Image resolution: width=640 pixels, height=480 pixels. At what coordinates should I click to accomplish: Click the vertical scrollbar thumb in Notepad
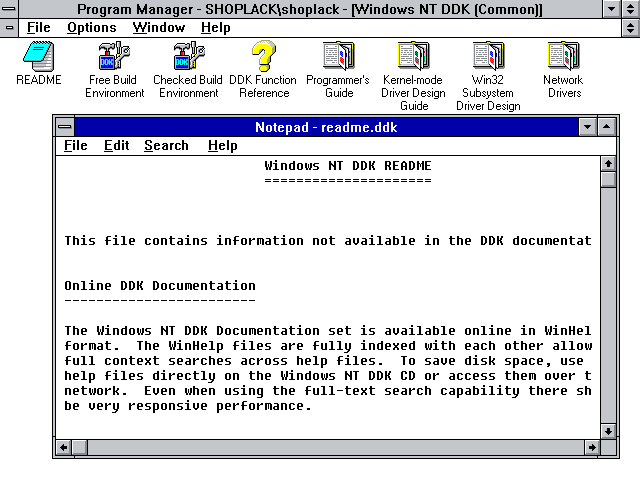[x=608, y=179]
